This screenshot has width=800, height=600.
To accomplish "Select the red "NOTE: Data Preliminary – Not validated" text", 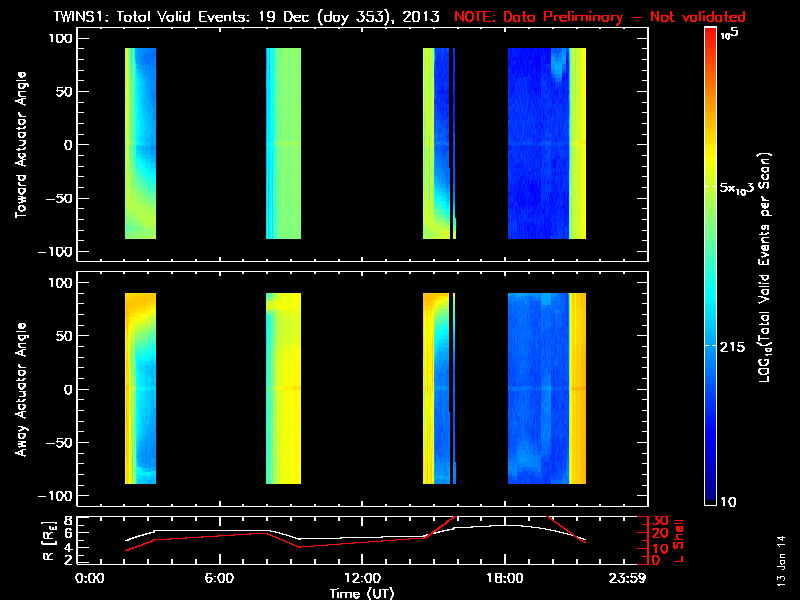I will pyautogui.click(x=599, y=17).
